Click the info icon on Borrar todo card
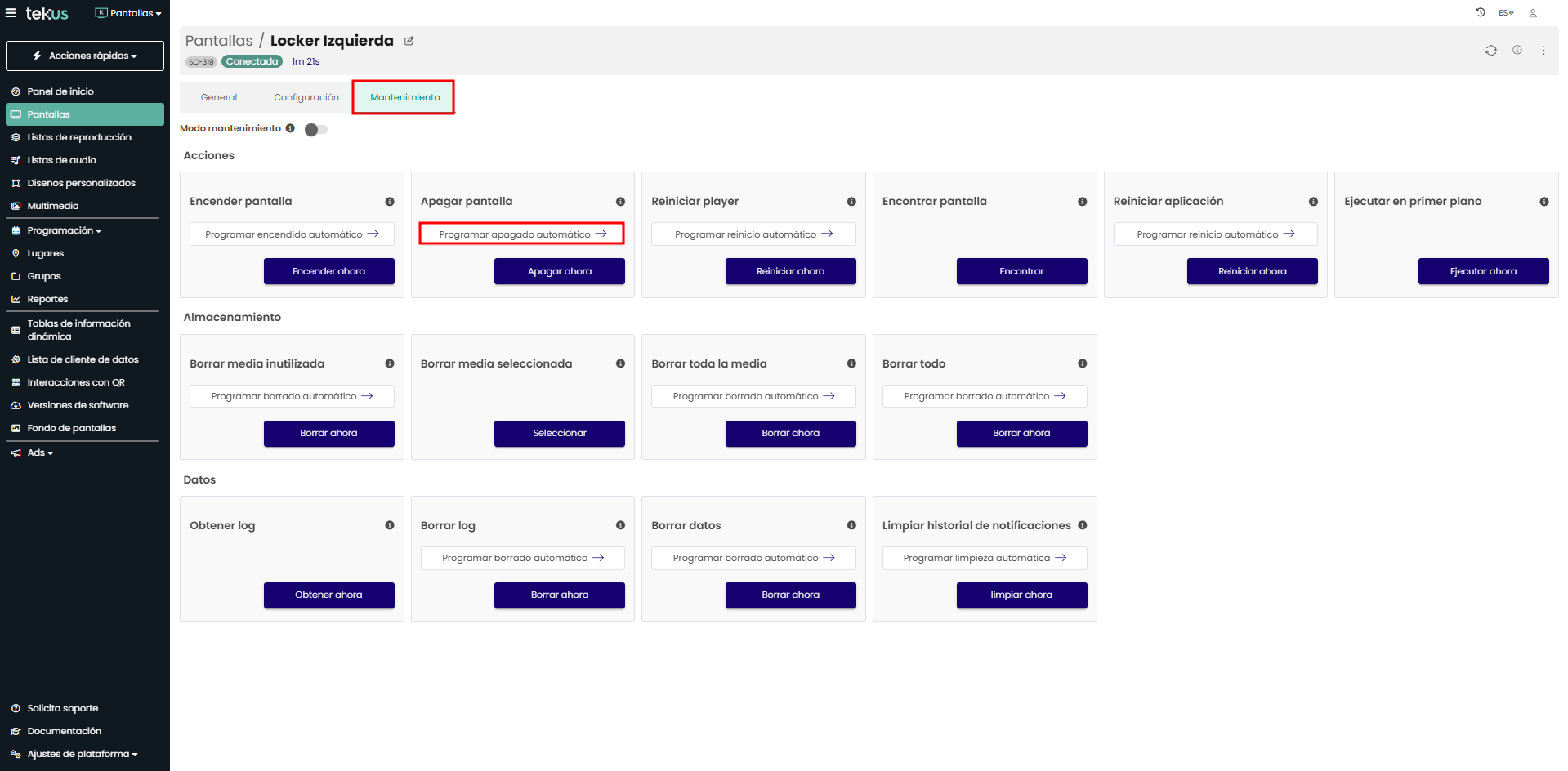This screenshot has height=771, width=1568. pyautogui.click(x=1082, y=363)
